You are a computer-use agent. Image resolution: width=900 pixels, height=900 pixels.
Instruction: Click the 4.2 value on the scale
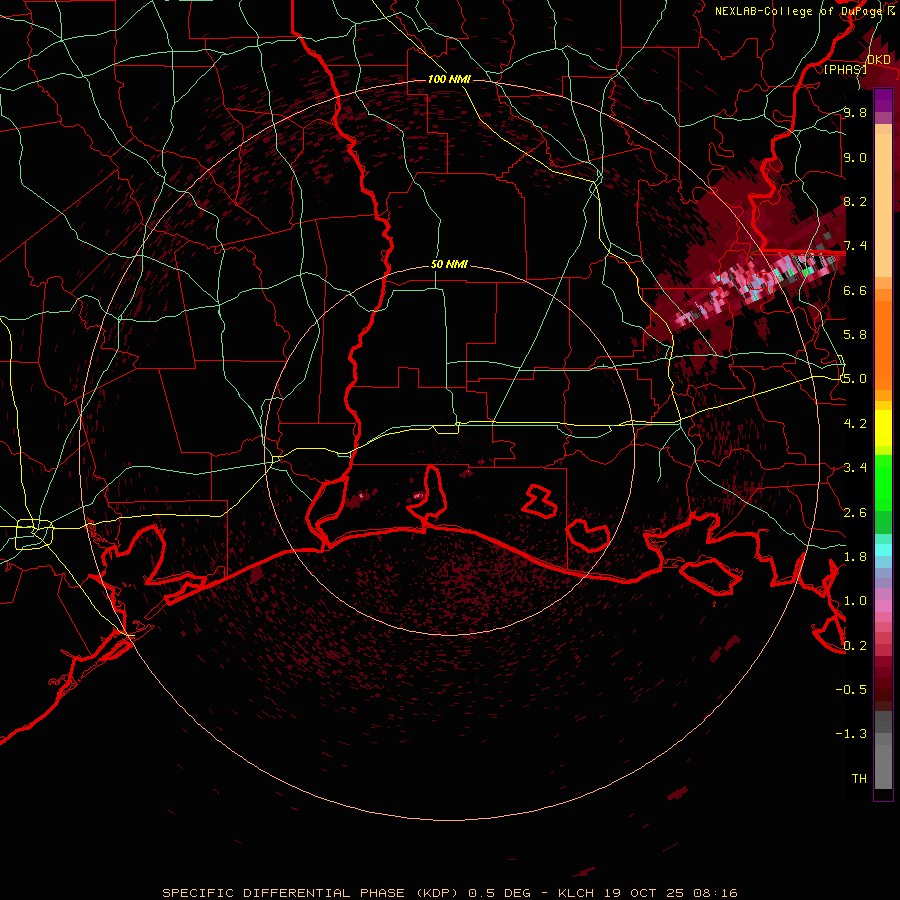coord(855,424)
